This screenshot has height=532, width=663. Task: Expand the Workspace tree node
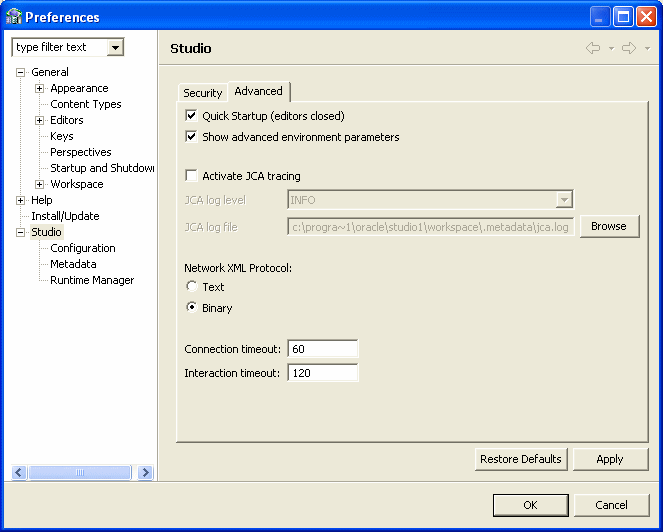(40, 184)
